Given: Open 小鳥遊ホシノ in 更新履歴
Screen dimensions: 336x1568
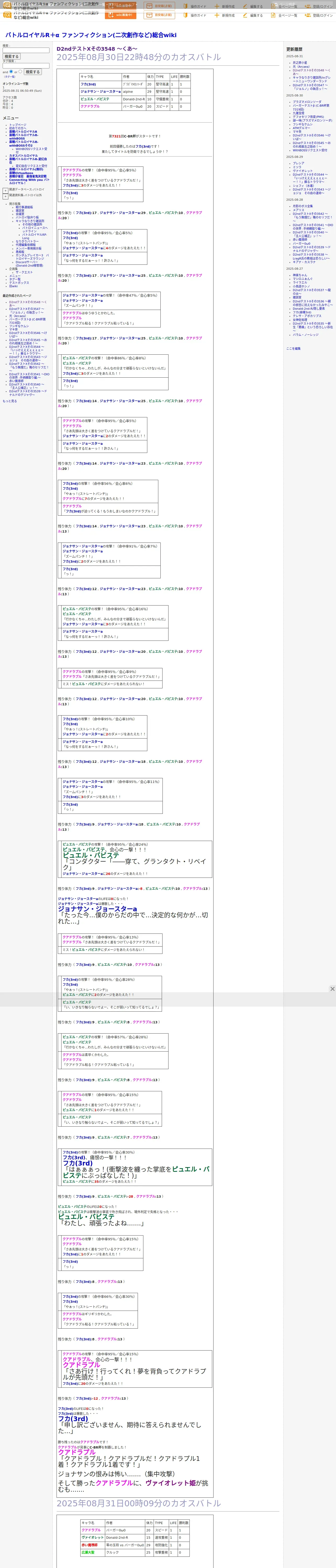Looking at the screenshot, I should click(301, 286).
